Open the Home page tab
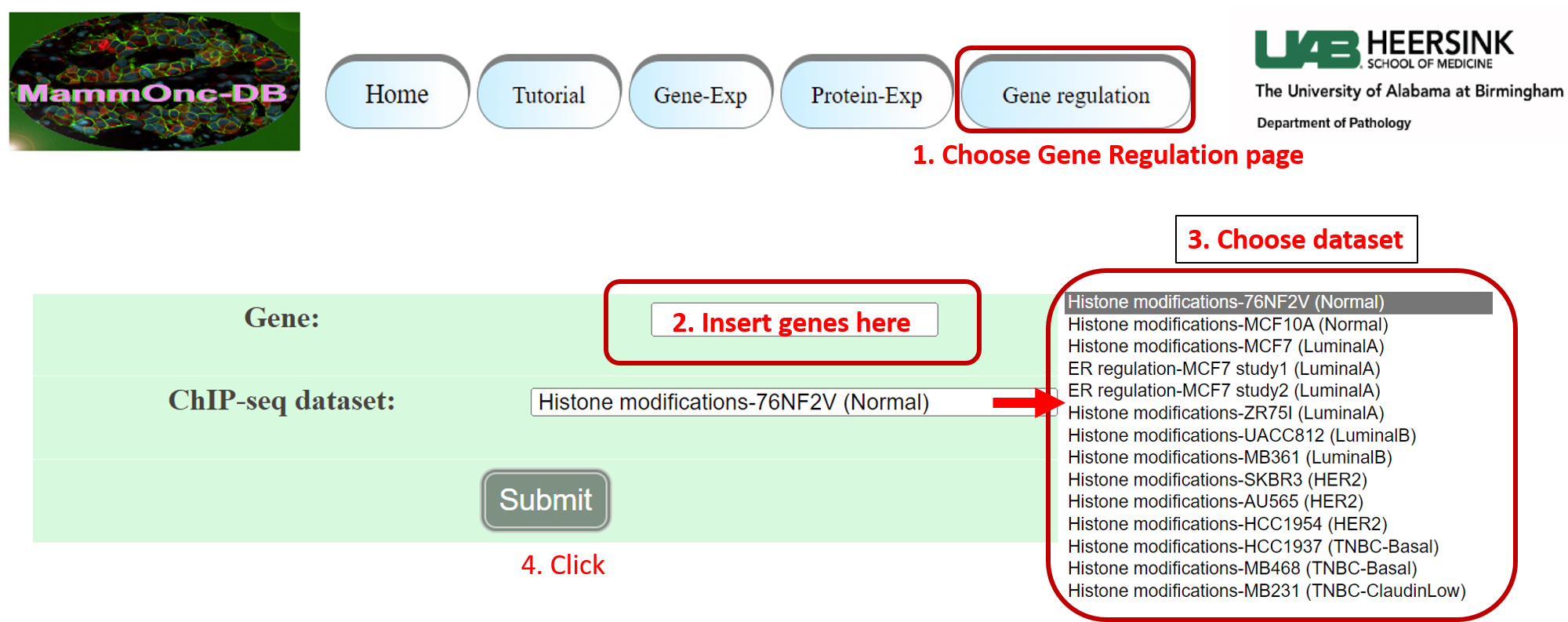 click(397, 94)
